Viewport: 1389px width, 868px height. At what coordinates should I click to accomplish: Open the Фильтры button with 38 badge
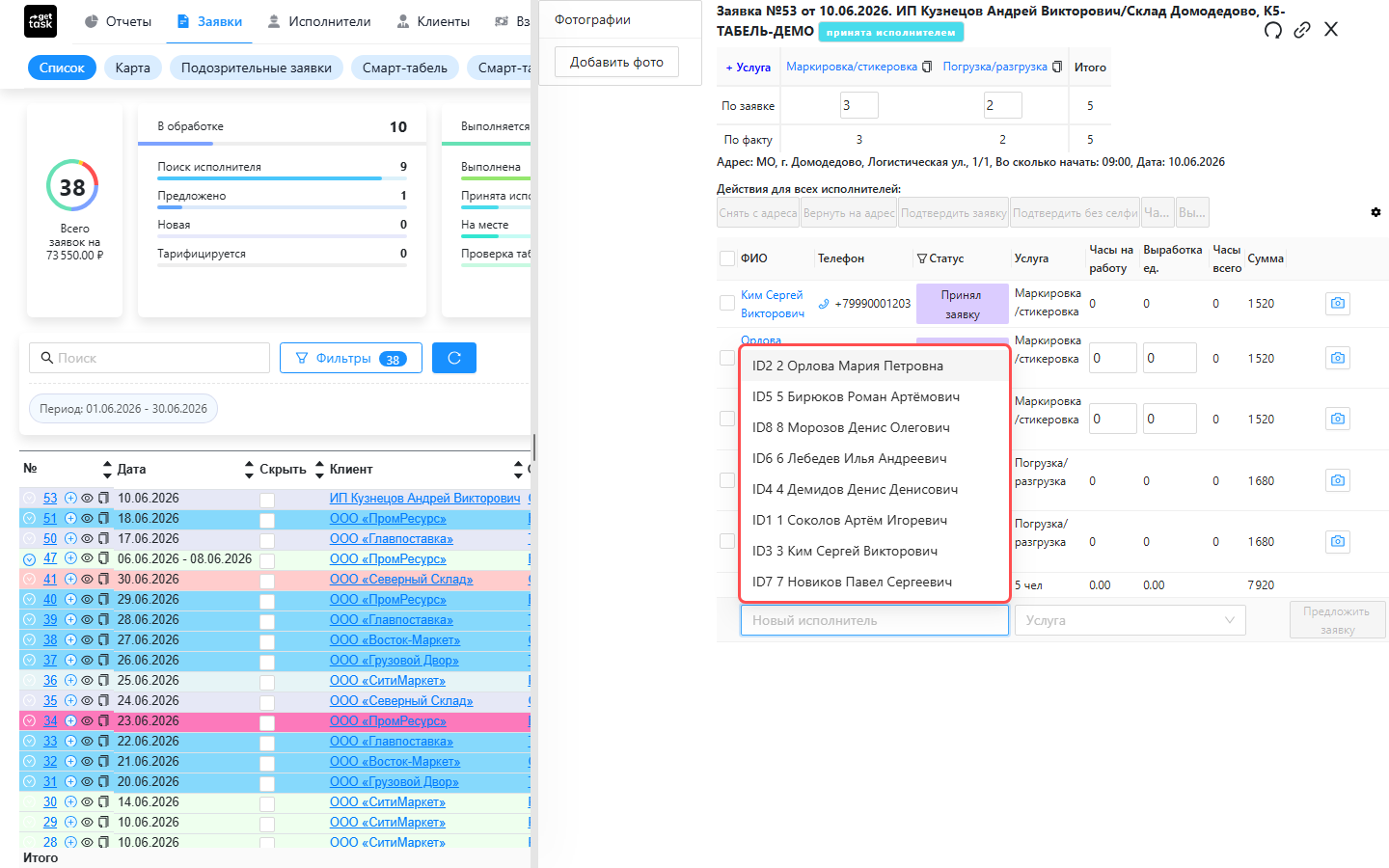coord(351,358)
